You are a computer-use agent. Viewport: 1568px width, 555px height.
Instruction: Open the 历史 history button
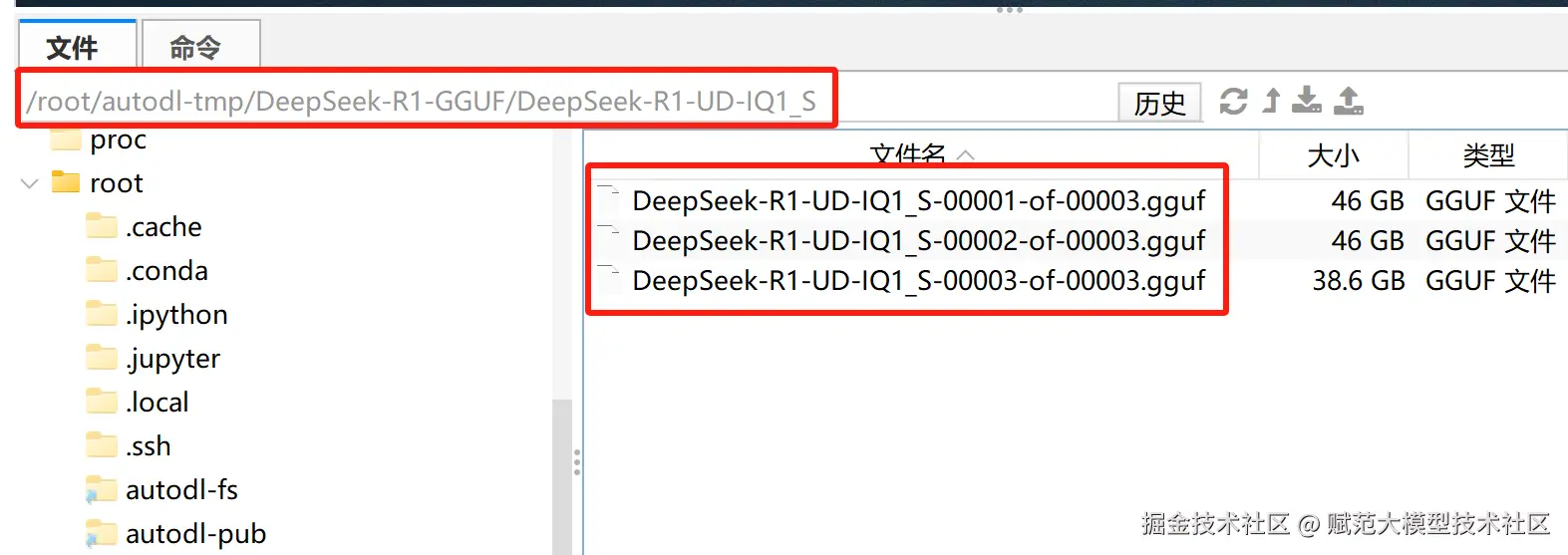[x=1159, y=102]
